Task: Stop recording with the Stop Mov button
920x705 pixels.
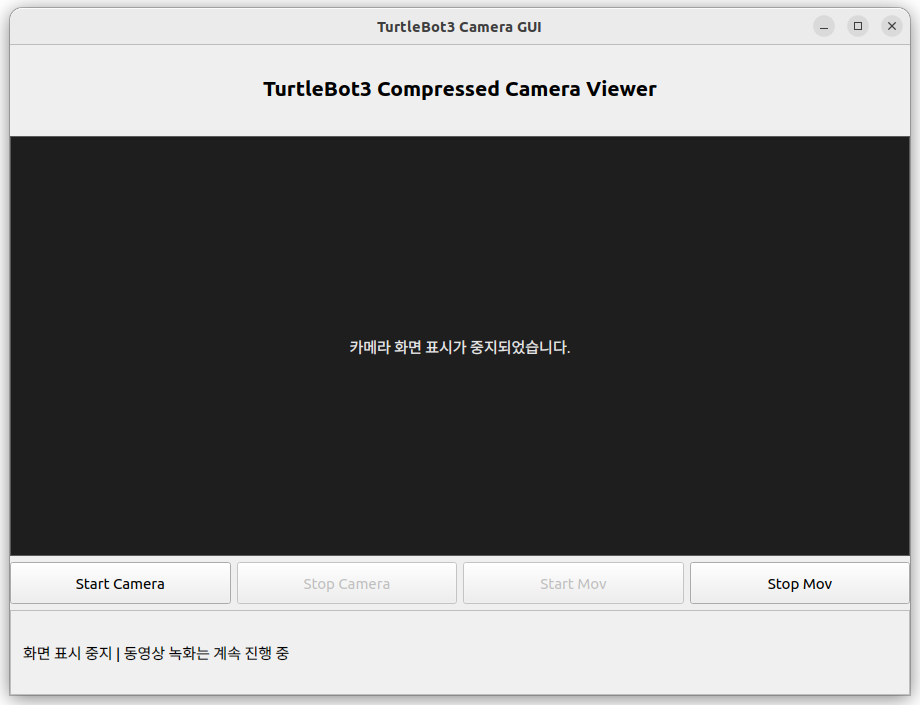Action: tap(800, 583)
